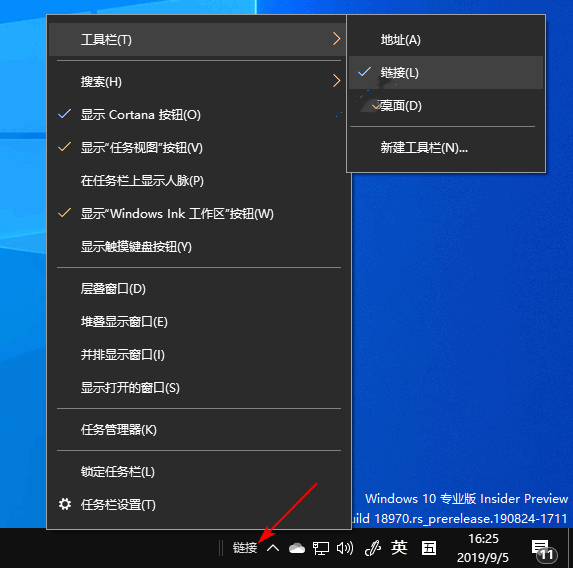Screen dimensions: 573x568
Task: Open the network tray icon
Action: click(321, 548)
